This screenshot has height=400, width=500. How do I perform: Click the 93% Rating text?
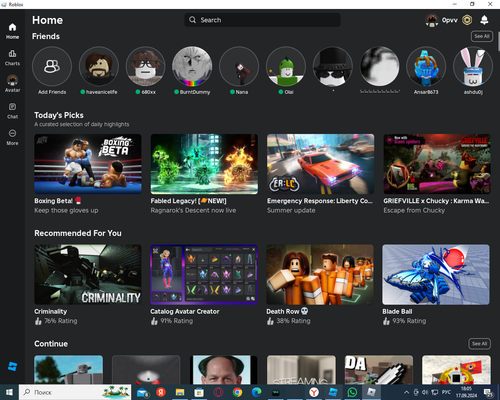[x=409, y=321]
